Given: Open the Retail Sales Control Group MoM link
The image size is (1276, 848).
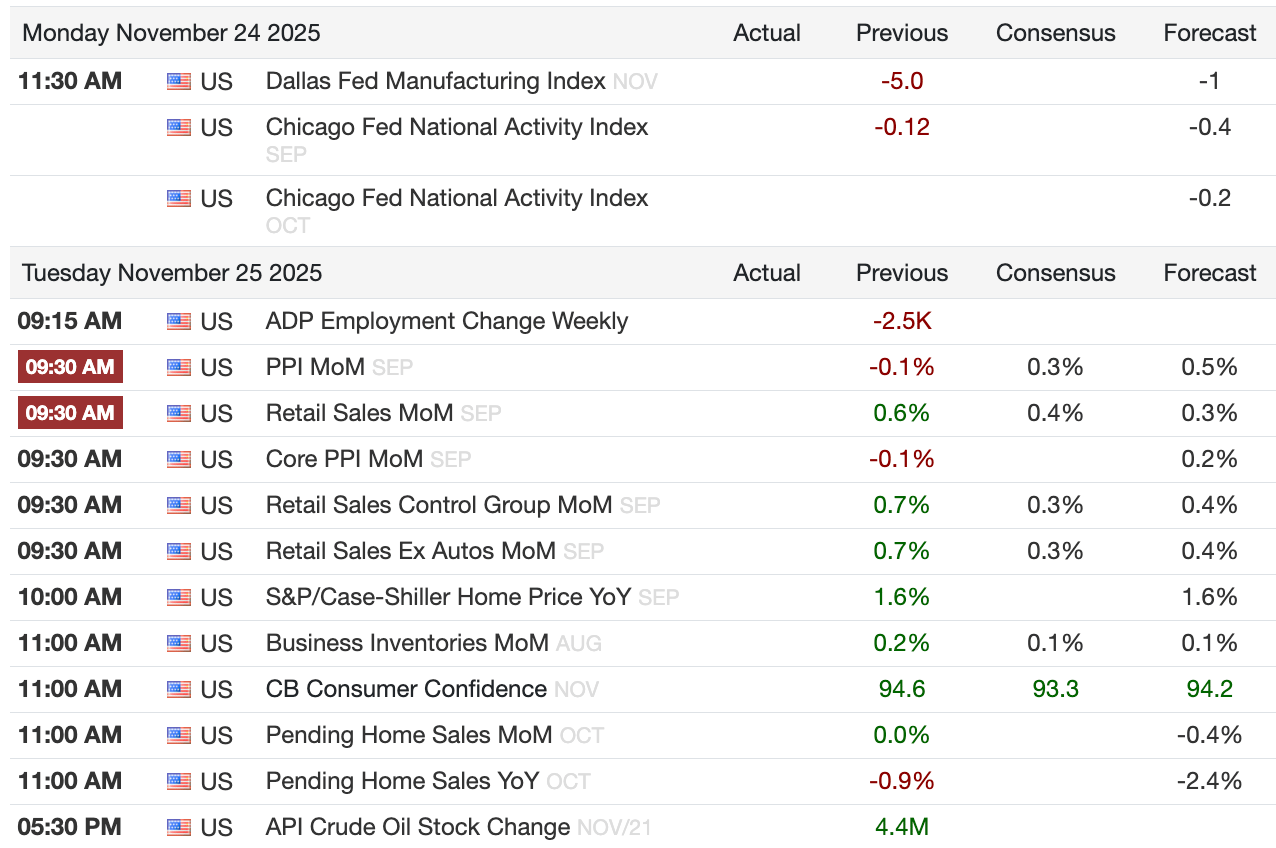Looking at the screenshot, I should point(439,505).
